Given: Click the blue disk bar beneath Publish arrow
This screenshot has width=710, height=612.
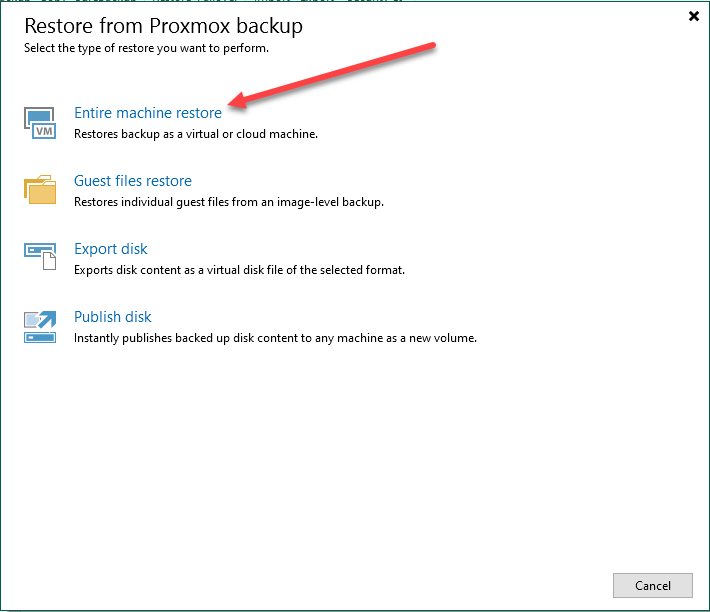Looking at the screenshot, I should (x=40, y=338).
